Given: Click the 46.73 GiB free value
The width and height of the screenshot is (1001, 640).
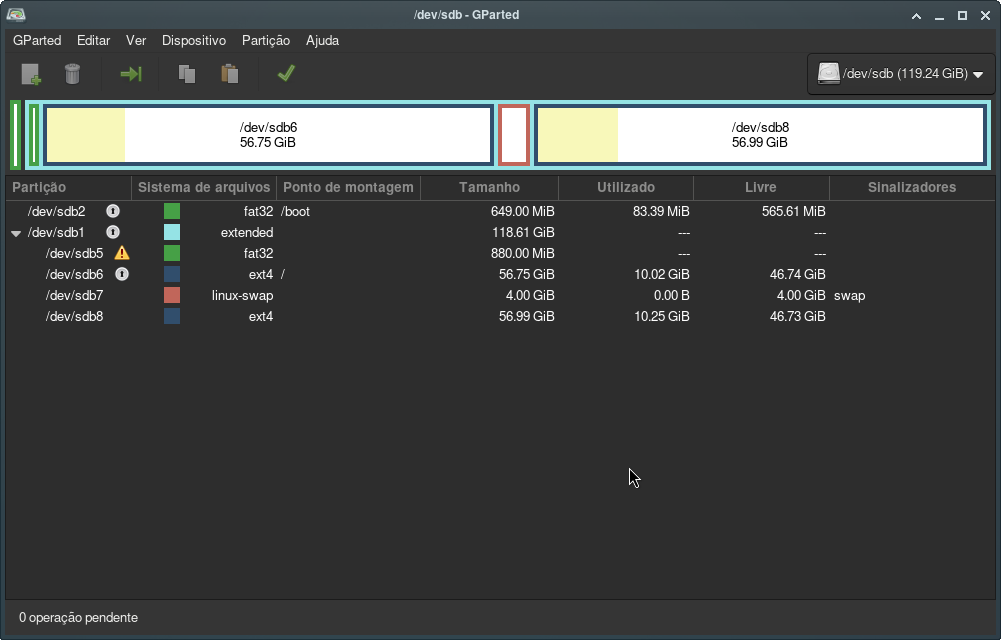Looking at the screenshot, I should point(797,316).
